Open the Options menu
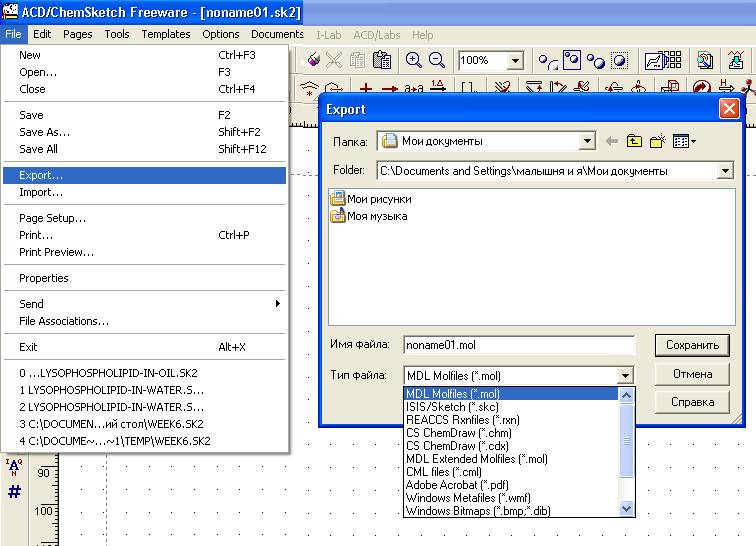The width and height of the screenshot is (756, 546). [221, 34]
